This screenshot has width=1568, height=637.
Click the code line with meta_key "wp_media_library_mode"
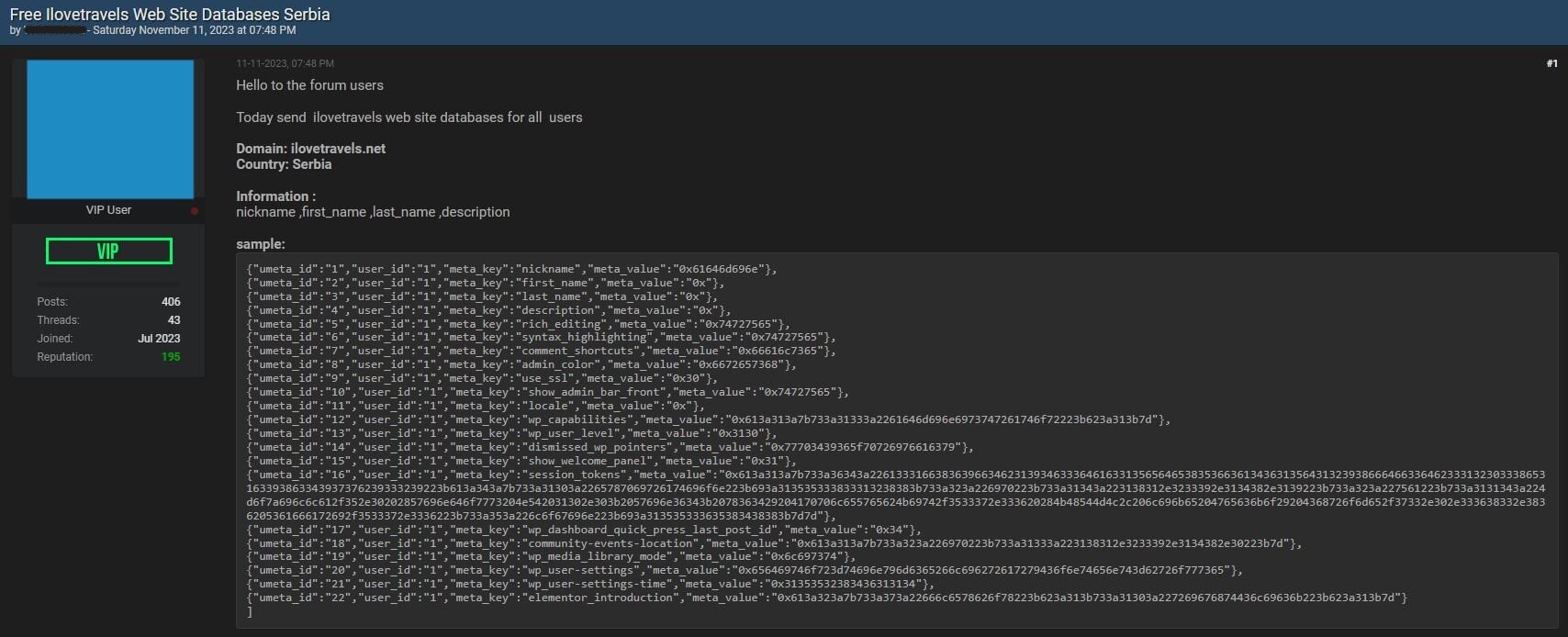click(551, 556)
